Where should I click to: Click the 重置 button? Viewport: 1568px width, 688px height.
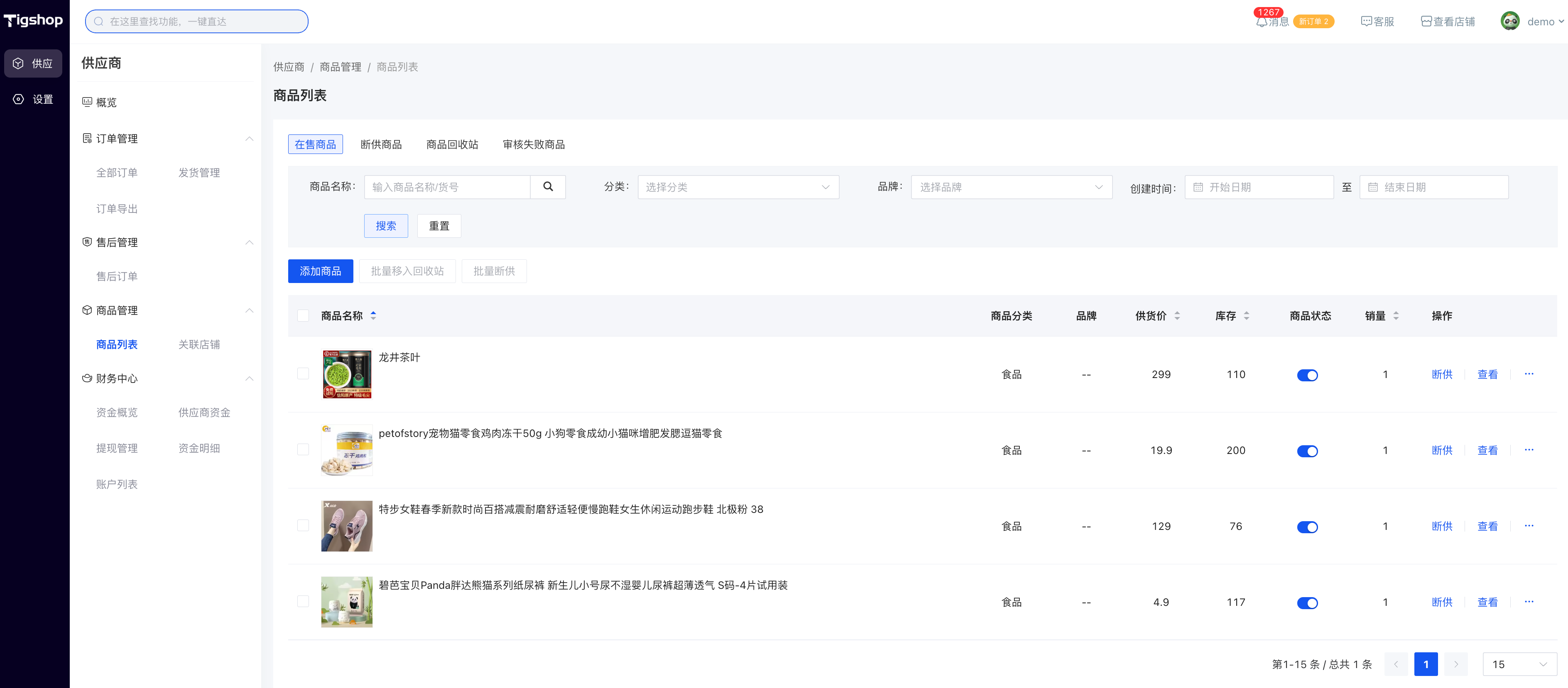pyautogui.click(x=439, y=226)
